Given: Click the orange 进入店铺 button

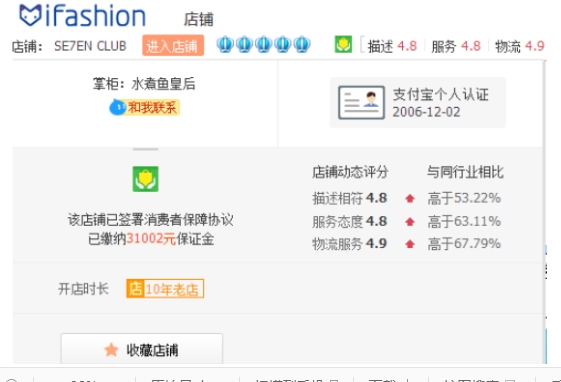Looking at the screenshot, I should click(x=173, y=45).
